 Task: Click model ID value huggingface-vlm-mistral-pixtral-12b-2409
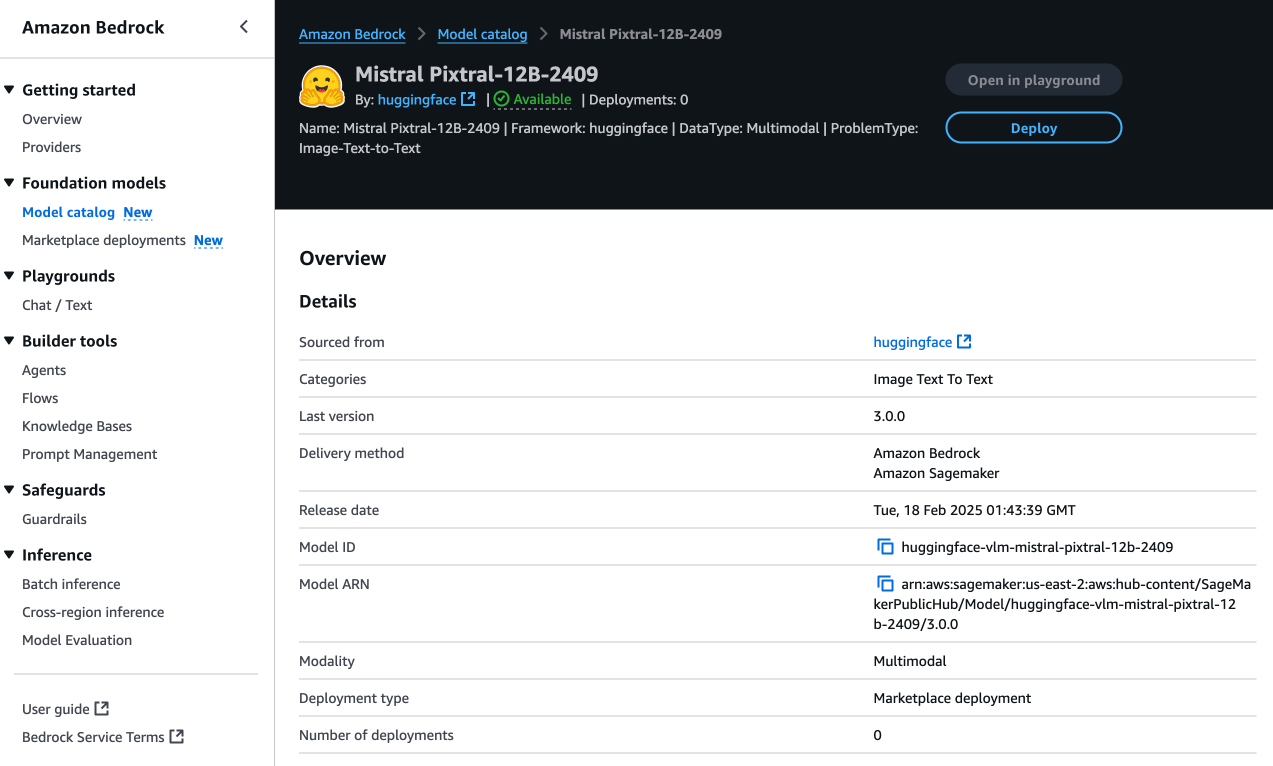click(x=1037, y=547)
